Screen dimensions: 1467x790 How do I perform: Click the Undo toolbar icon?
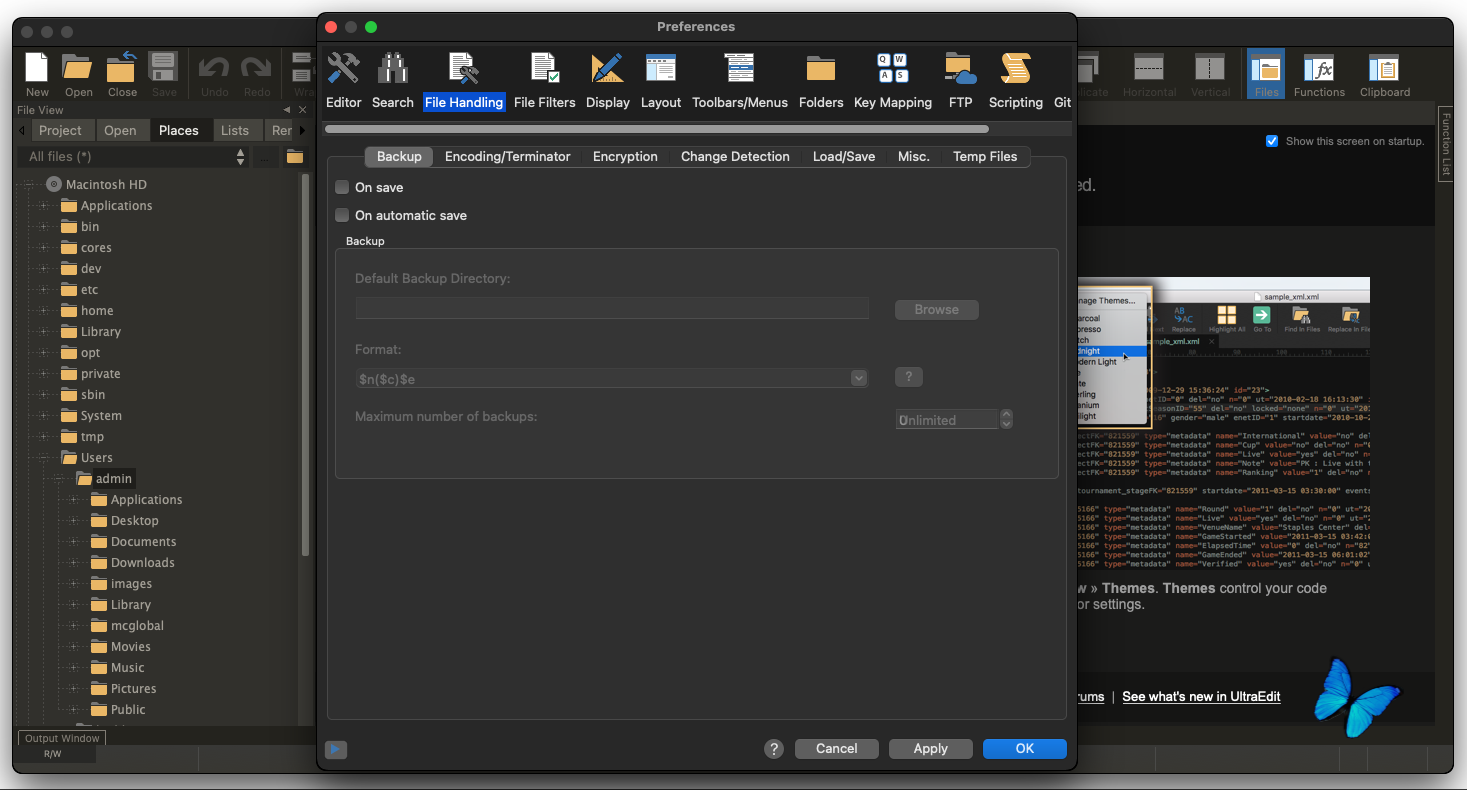pyautogui.click(x=215, y=74)
